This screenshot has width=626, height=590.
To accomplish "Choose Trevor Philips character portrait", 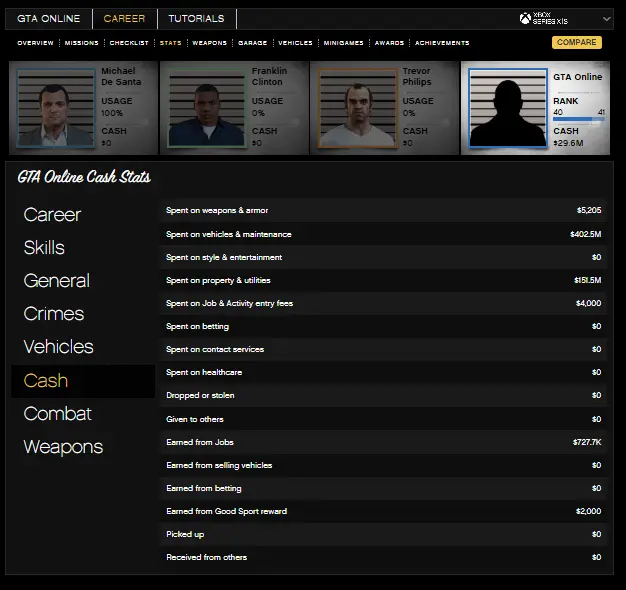I will [357, 108].
